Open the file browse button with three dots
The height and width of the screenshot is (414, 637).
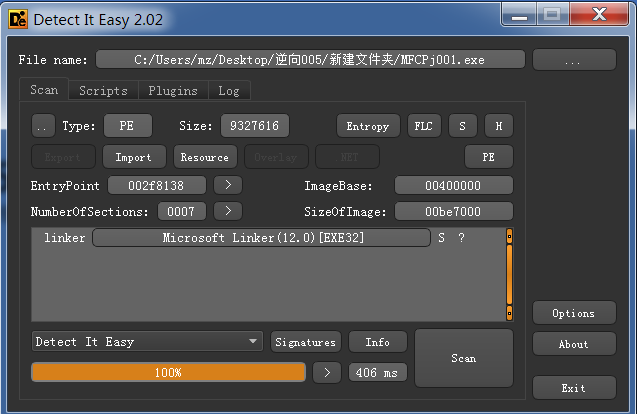[574, 60]
